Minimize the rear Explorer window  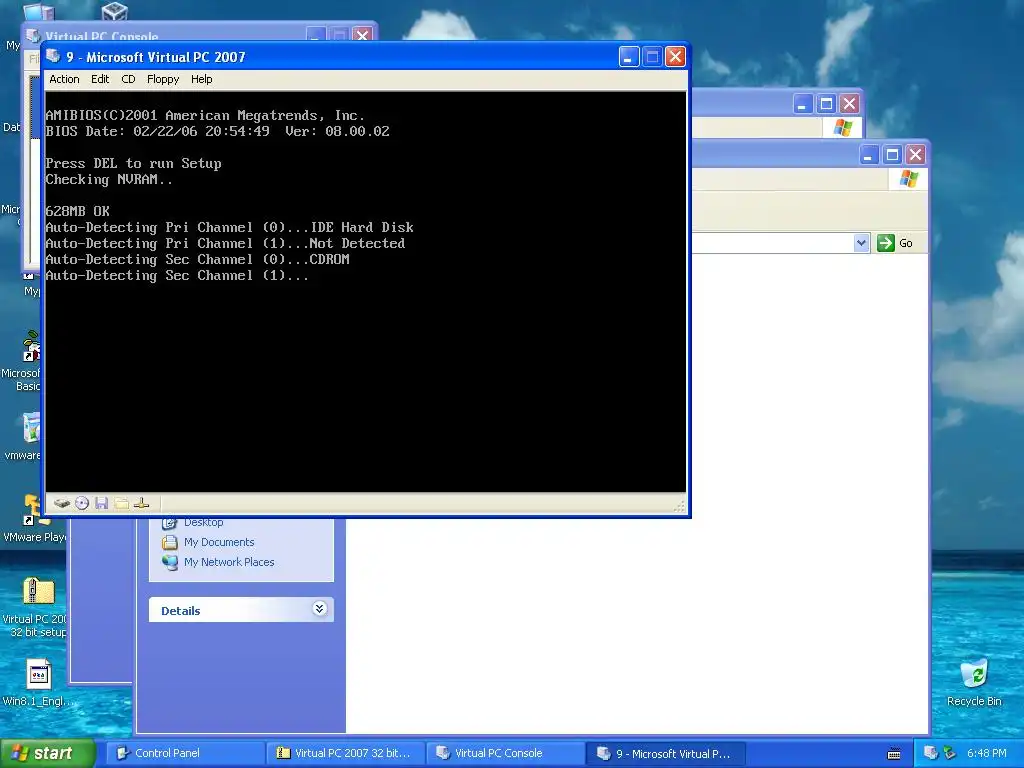pos(803,103)
